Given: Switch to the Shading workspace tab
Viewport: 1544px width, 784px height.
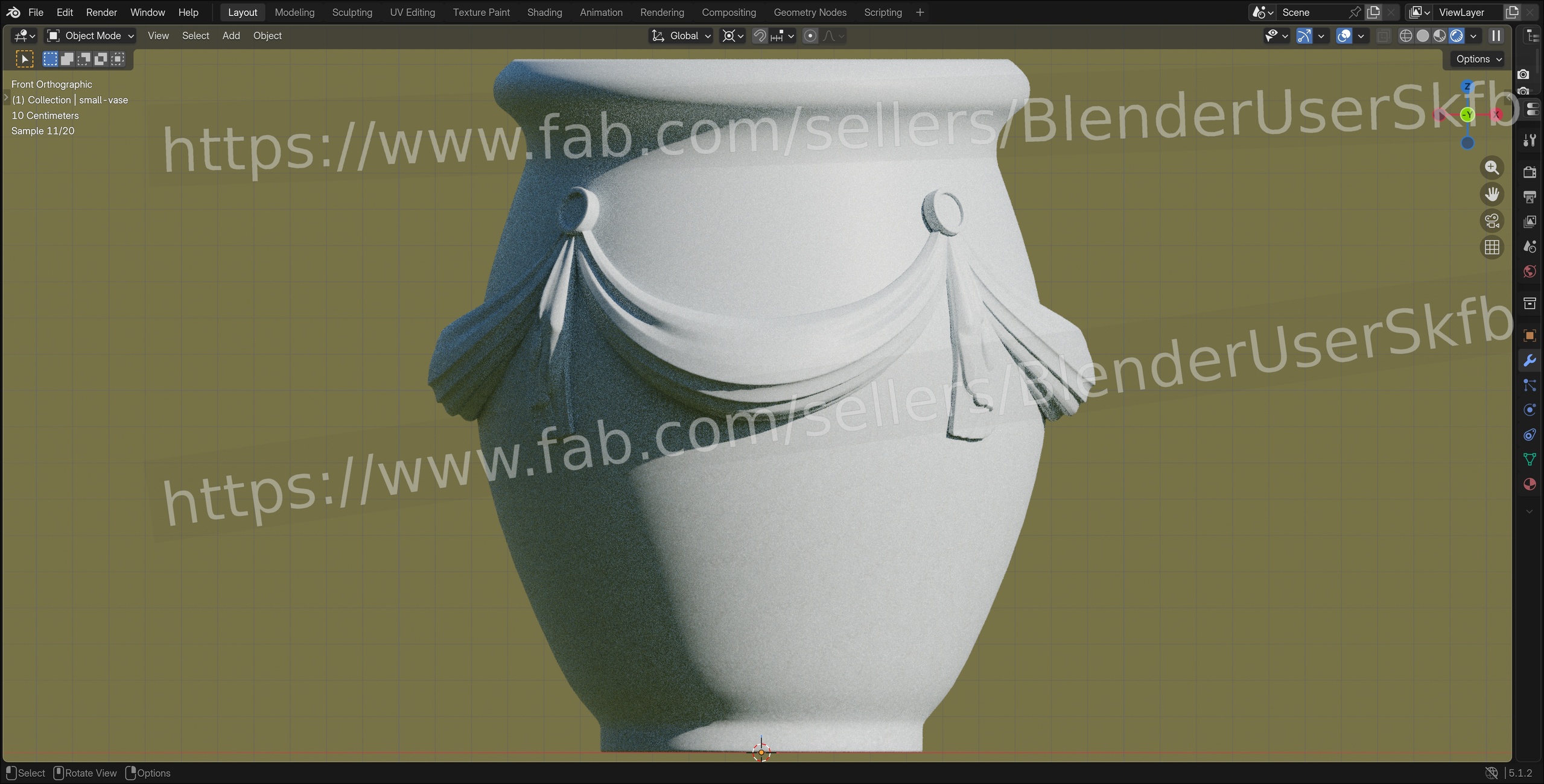Looking at the screenshot, I should (x=544, y=12).
